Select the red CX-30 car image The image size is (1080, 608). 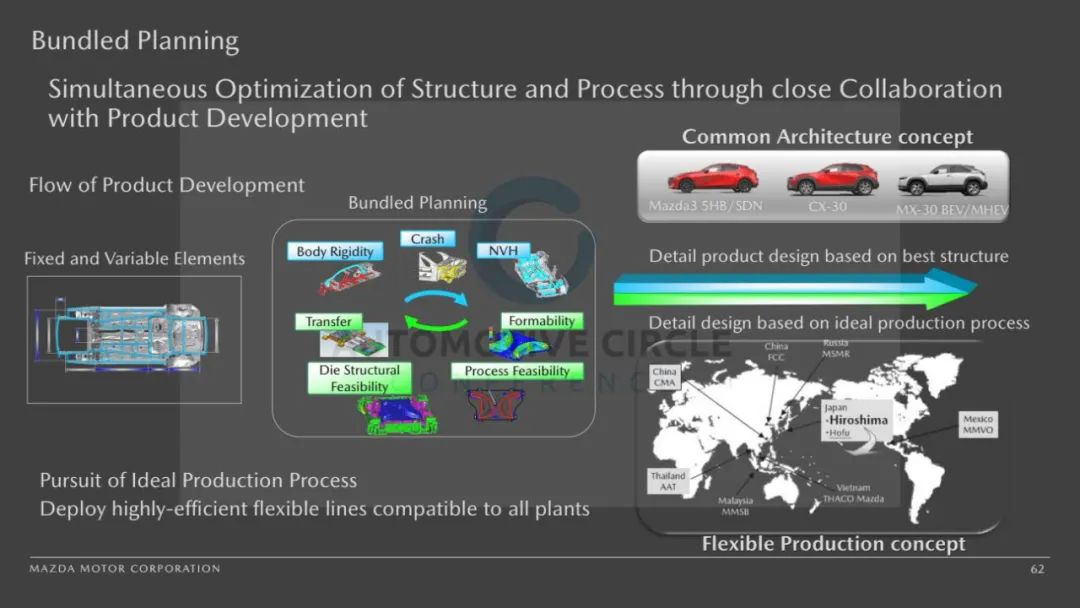pyautogui.click(x=833, y=179)
